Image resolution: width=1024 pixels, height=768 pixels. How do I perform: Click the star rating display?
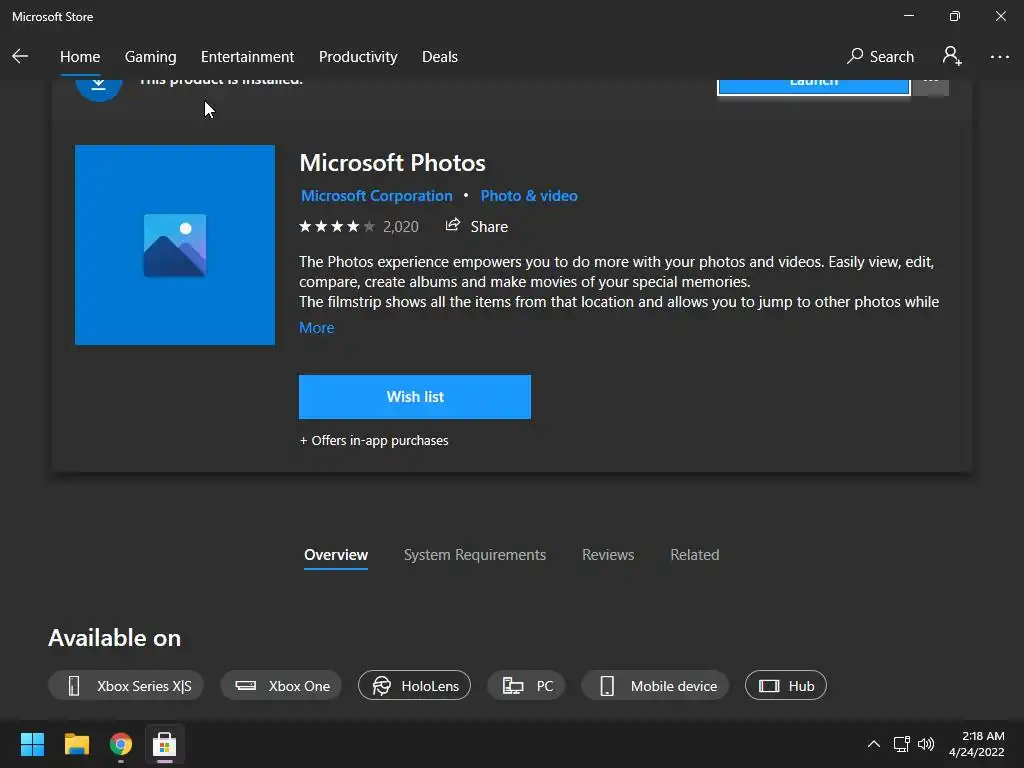(x=337, y=227)
